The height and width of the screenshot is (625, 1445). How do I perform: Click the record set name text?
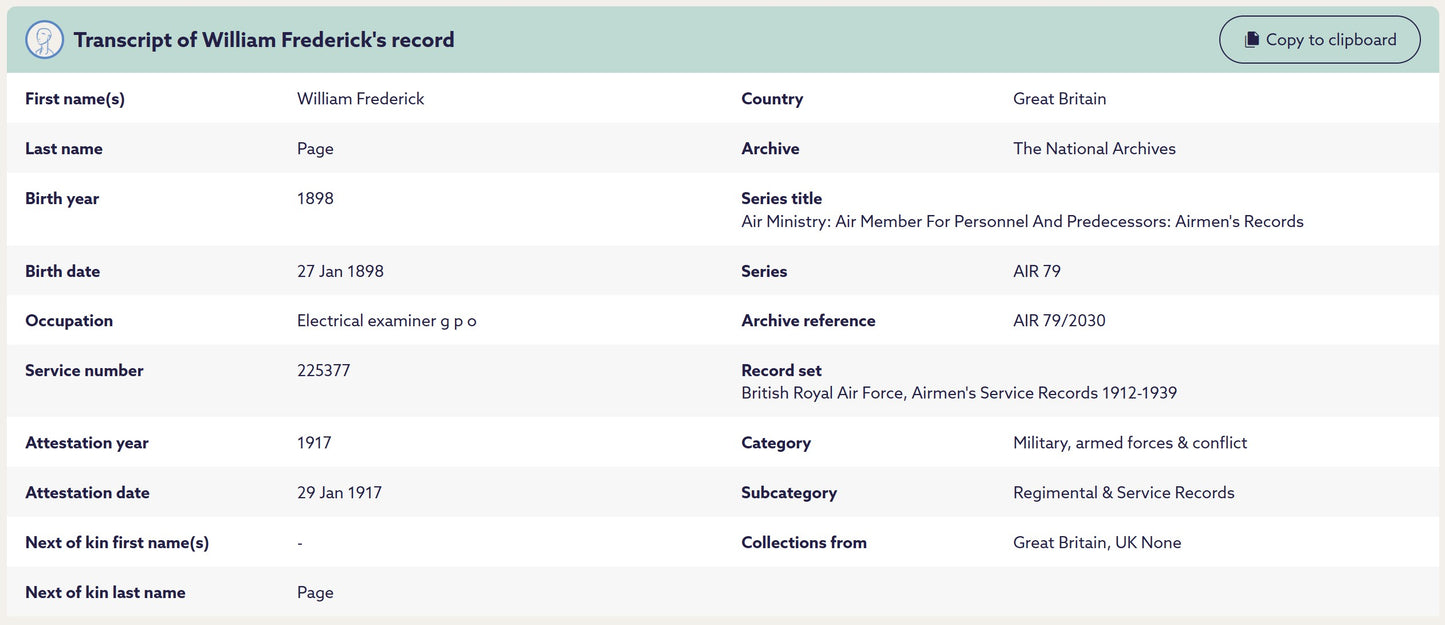tap(958, 393)
